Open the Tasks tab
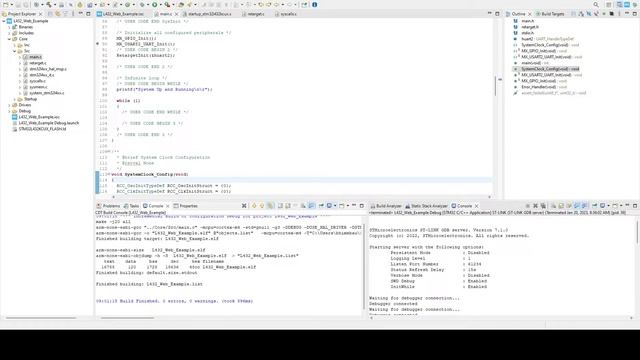The height and width of the screenshot is (360, 640). [x=131, y=206]
